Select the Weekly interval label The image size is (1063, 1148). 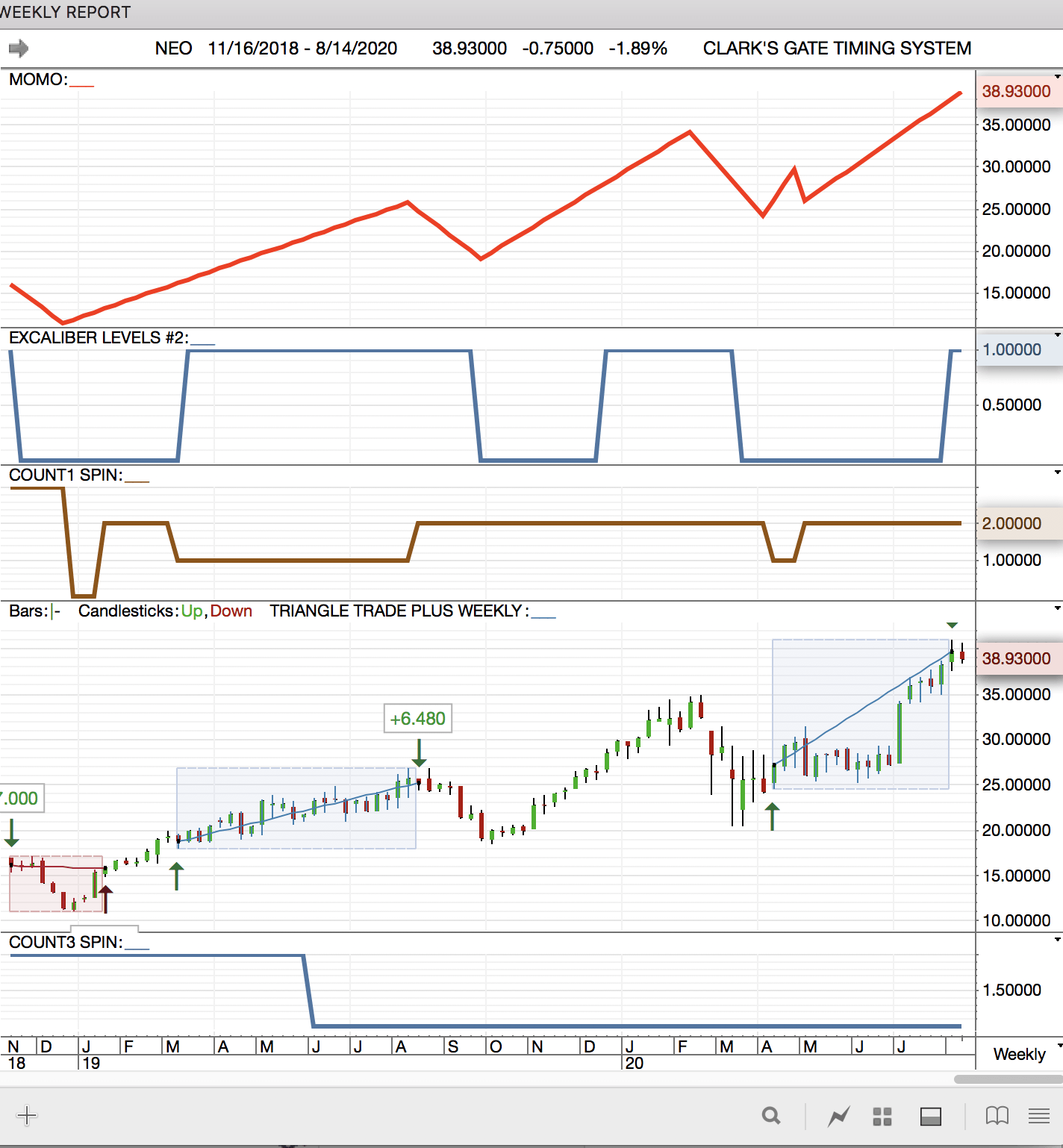click(x=1019, y=1054)
